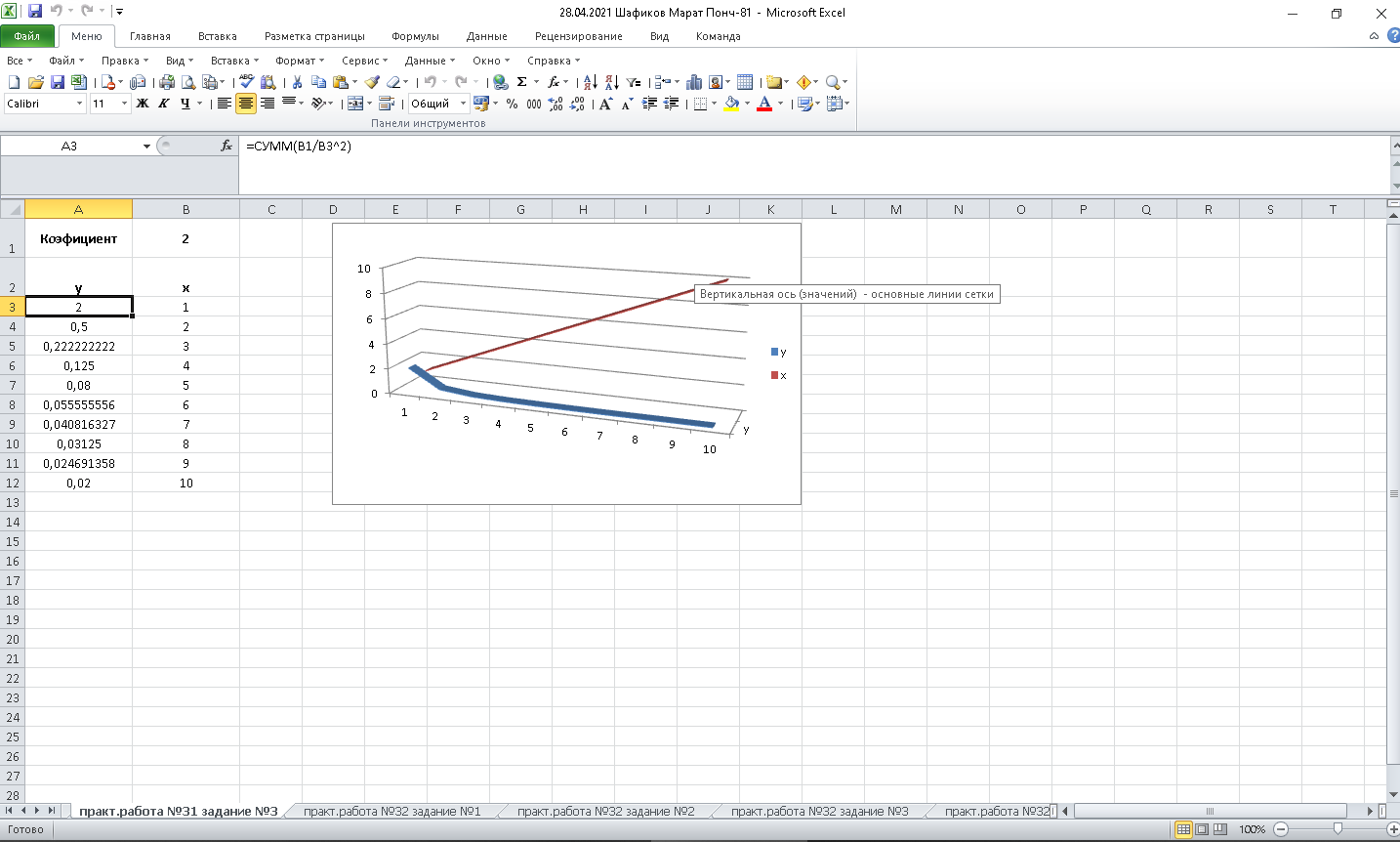The image size is (1400, 842).
Task: Switch to sheet практ.работа №32 задание №2
Action: 605,811
